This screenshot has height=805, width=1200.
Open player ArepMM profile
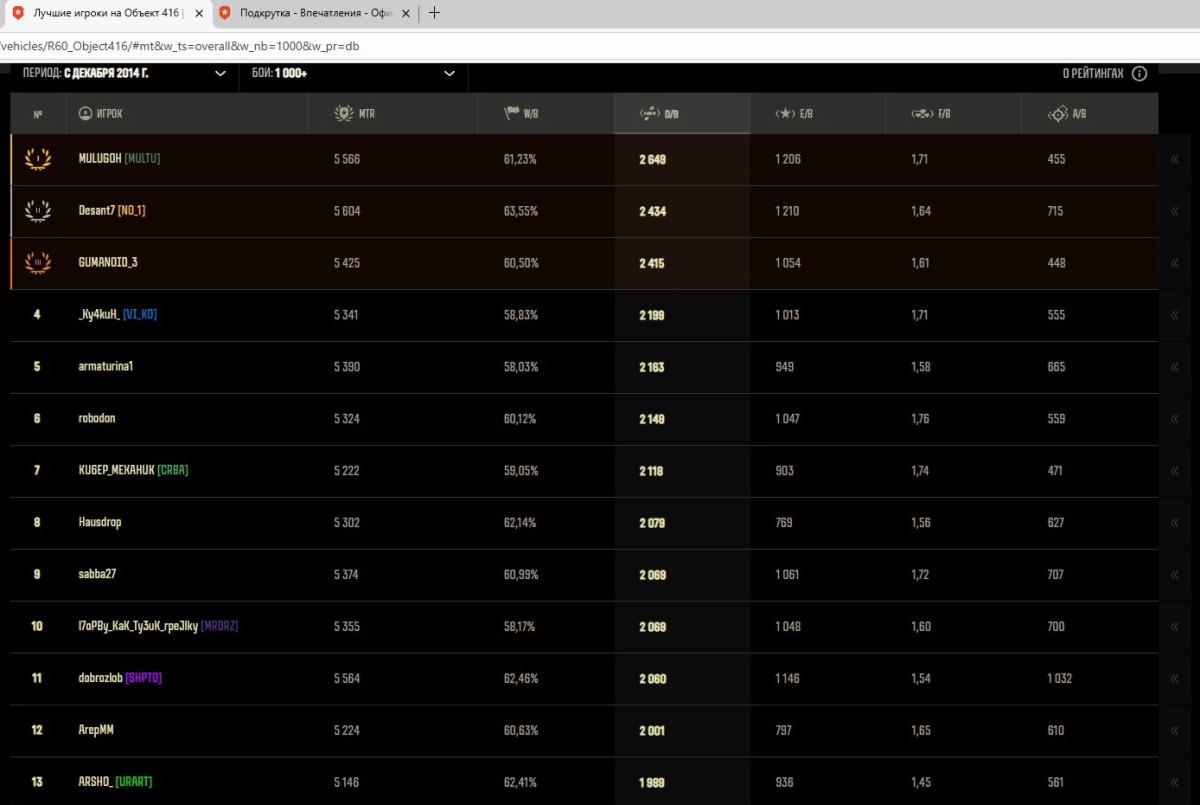96,731
